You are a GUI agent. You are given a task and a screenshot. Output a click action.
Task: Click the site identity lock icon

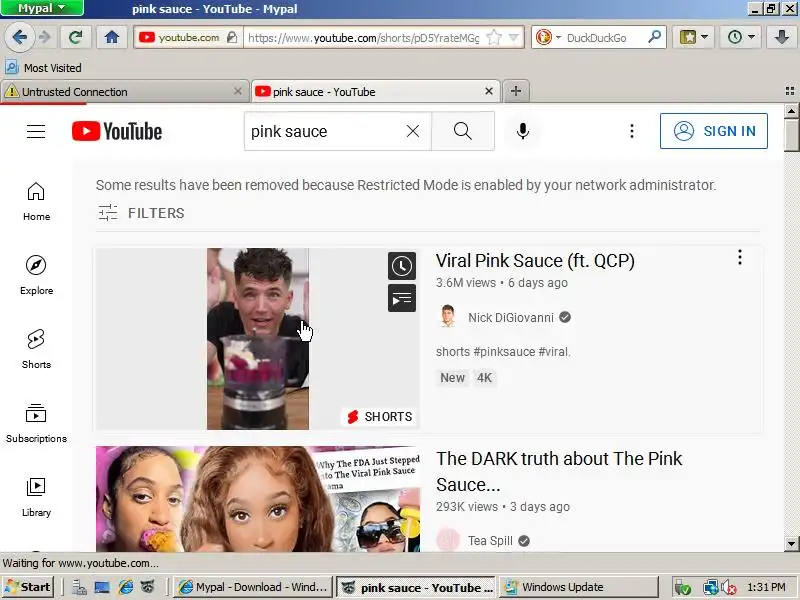232,37
